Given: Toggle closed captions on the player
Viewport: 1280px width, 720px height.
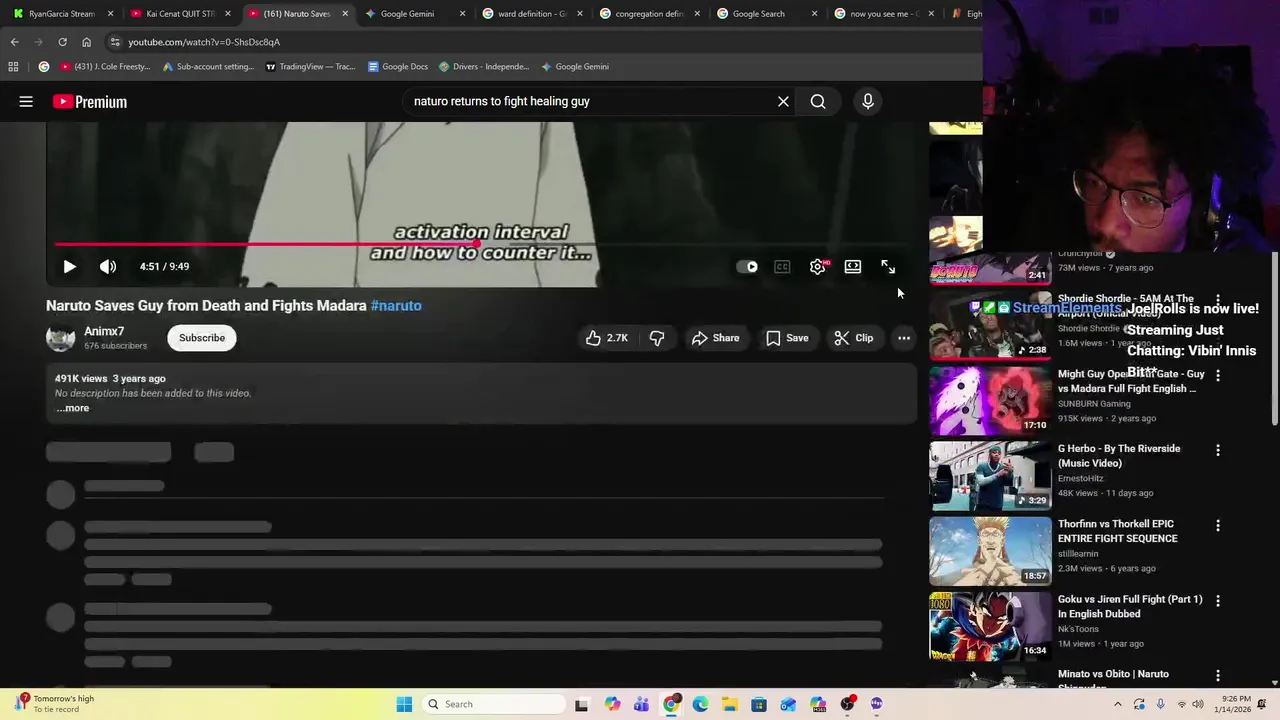Looking at the screenshot, I should click(x=782, y=267).
